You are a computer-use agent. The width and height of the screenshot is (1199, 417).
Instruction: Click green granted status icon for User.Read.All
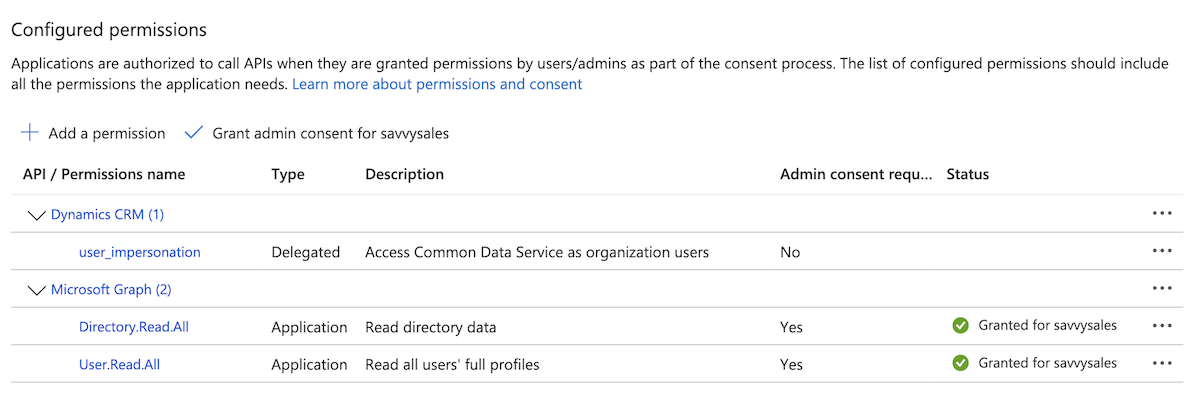(x=961, y=364)
